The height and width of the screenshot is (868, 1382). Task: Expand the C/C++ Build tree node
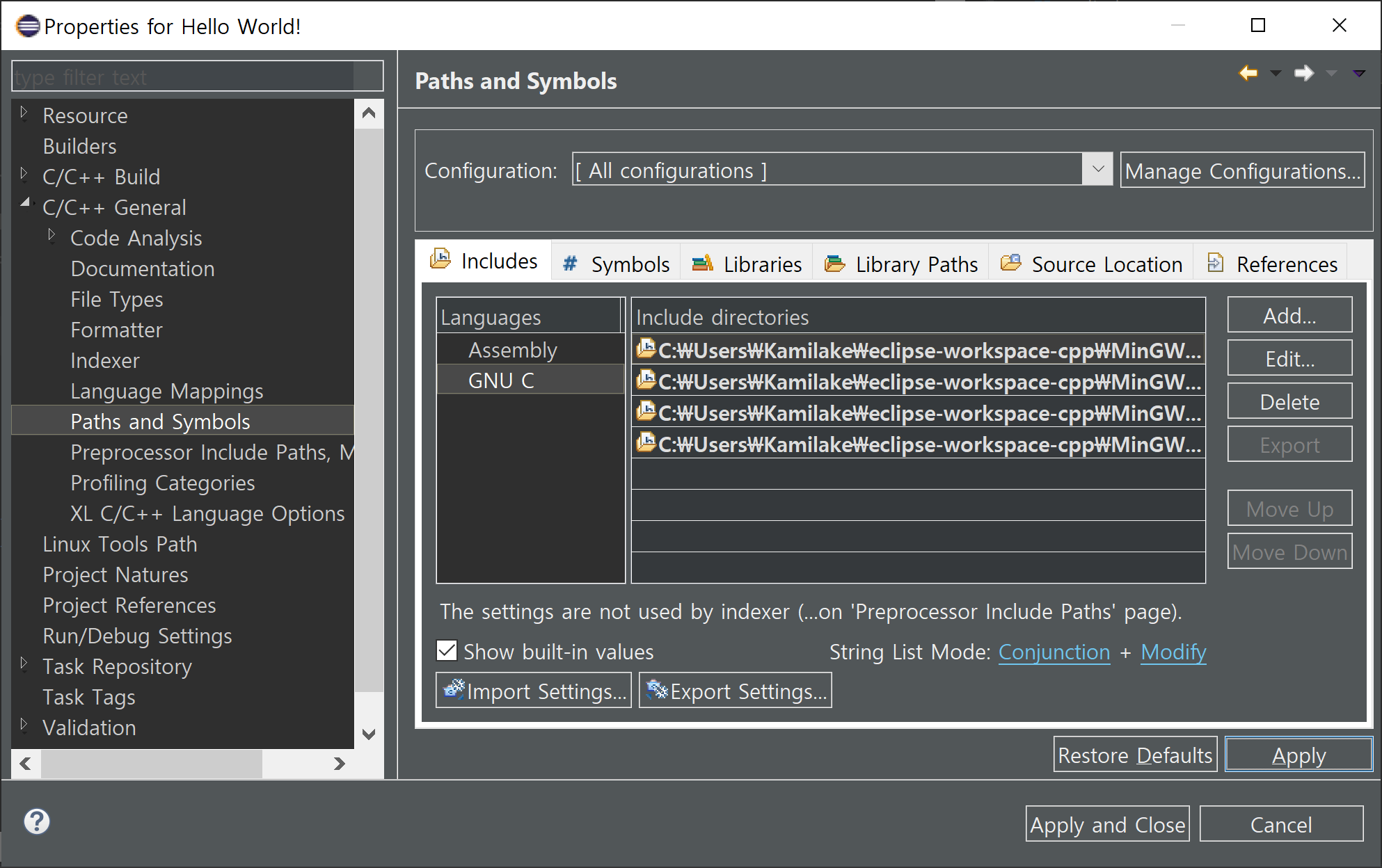pyautogui.click(x=24, y=174)
